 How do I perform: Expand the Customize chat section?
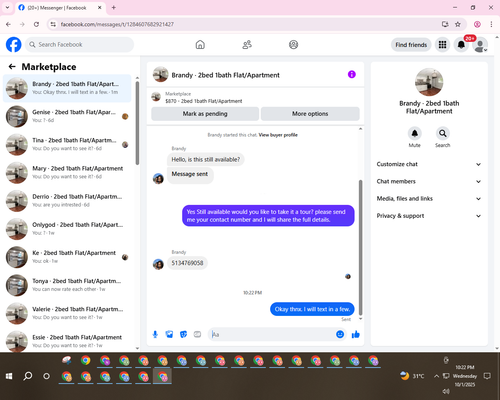(x=429, y=164)
